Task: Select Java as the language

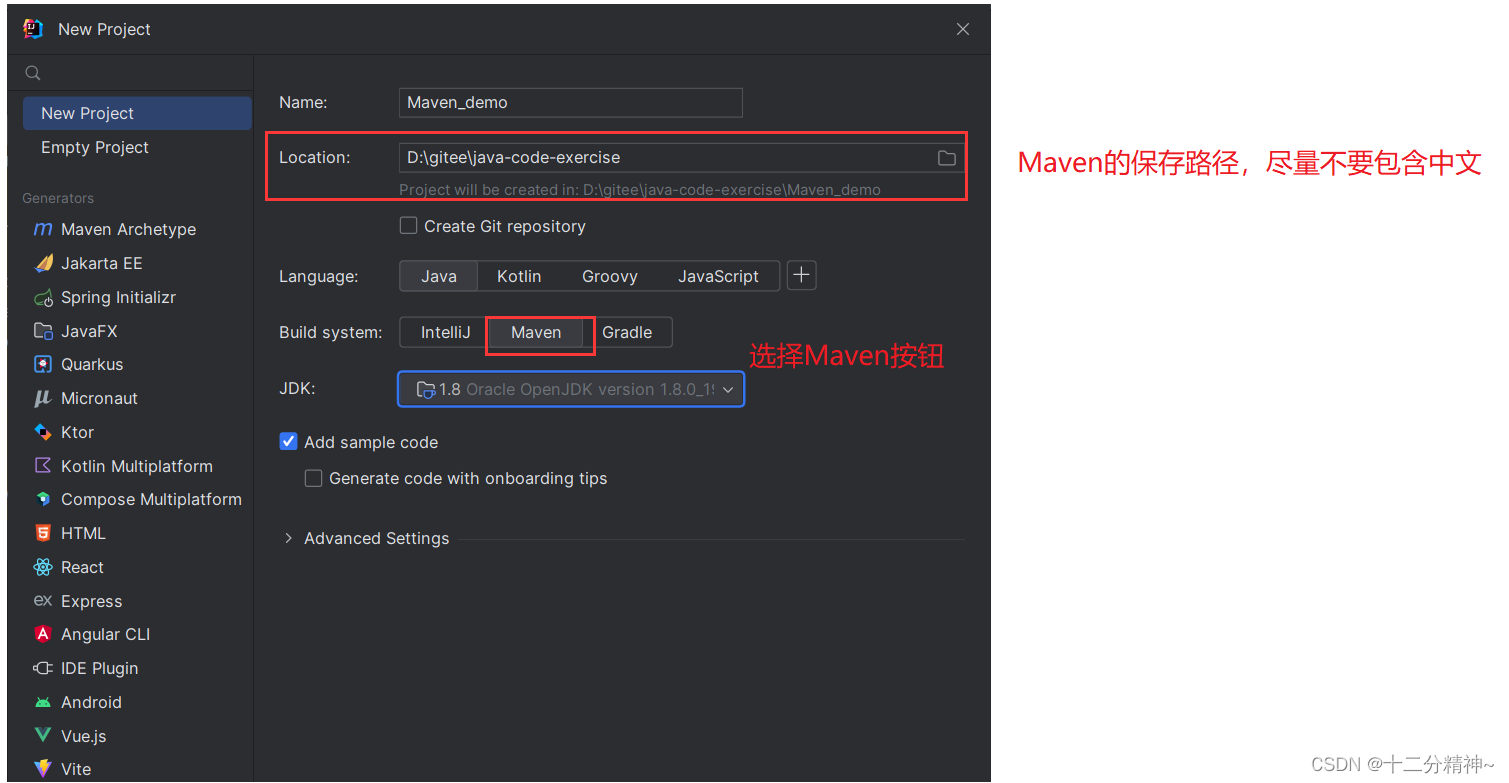Action: [x=439, y=276]
